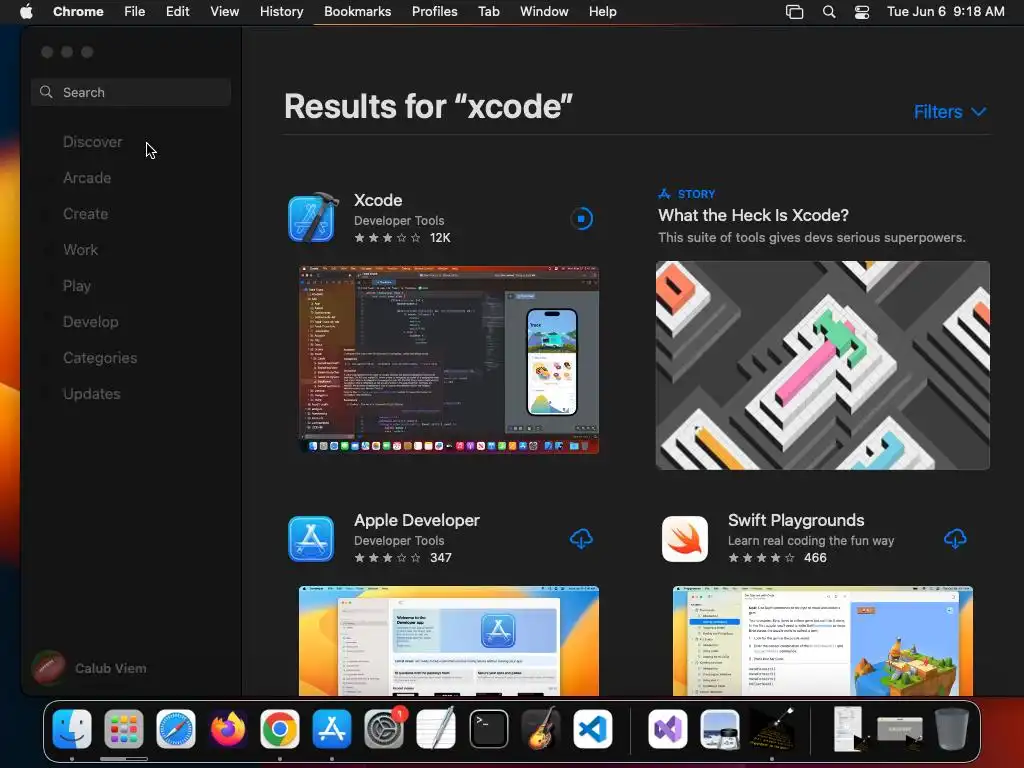Select Discover in the sidebar

[x=92, y=142]
